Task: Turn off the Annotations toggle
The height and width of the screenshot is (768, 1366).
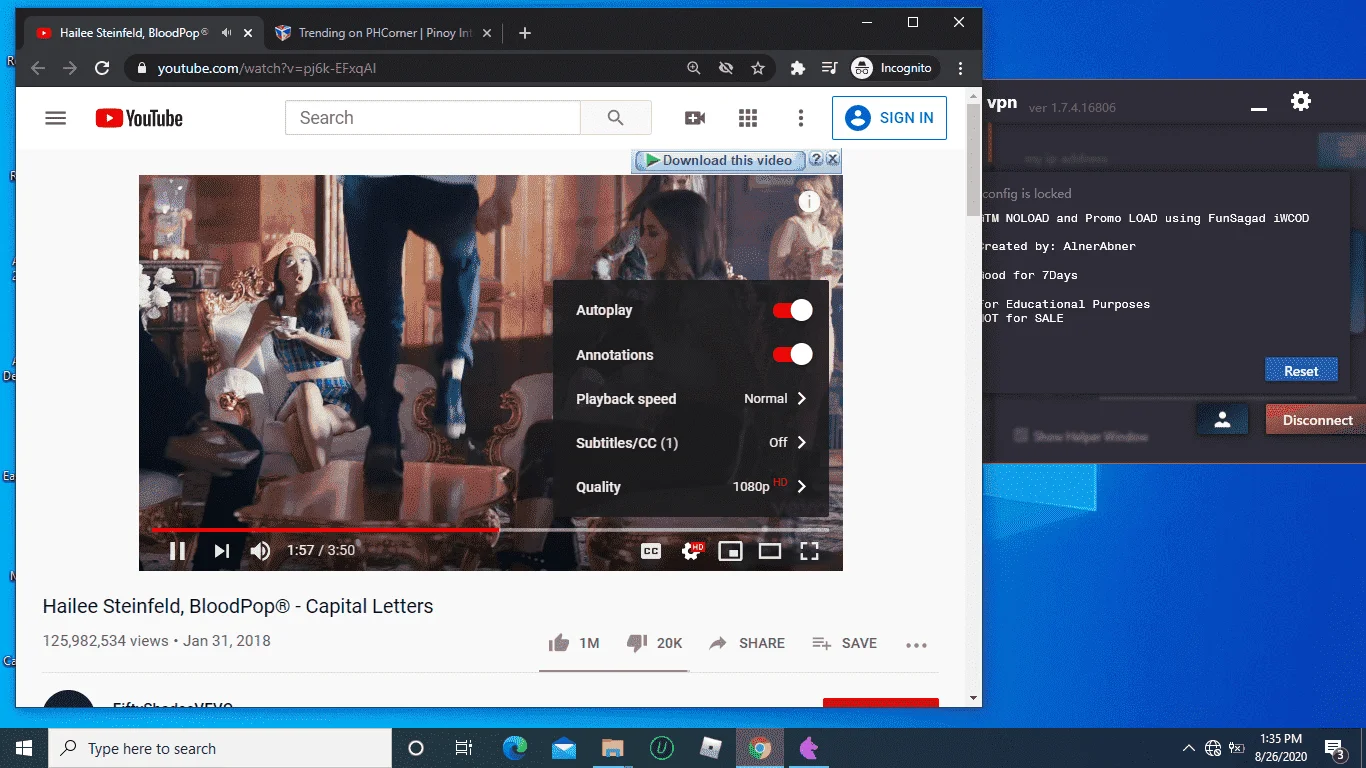Action: (x=792, y=354)
